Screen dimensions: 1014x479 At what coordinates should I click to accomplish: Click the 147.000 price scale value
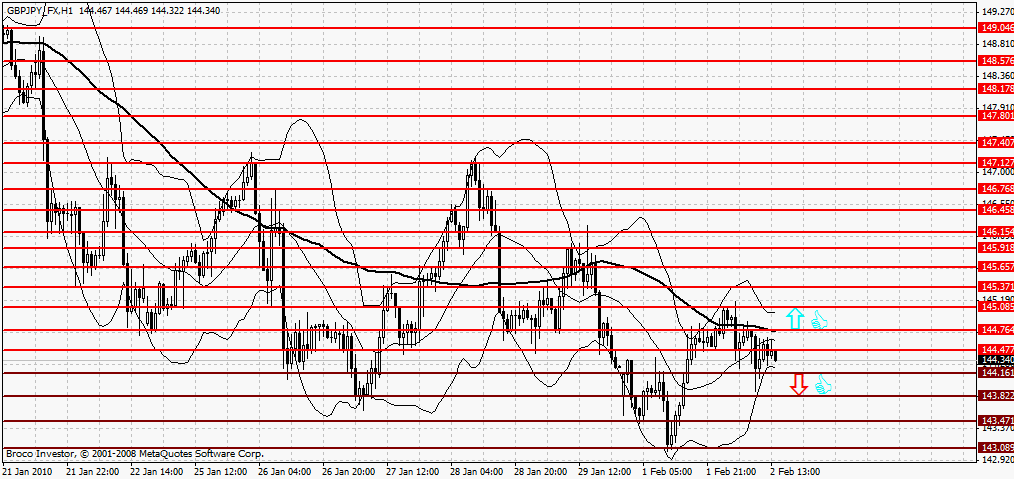(x=997, y=172)
